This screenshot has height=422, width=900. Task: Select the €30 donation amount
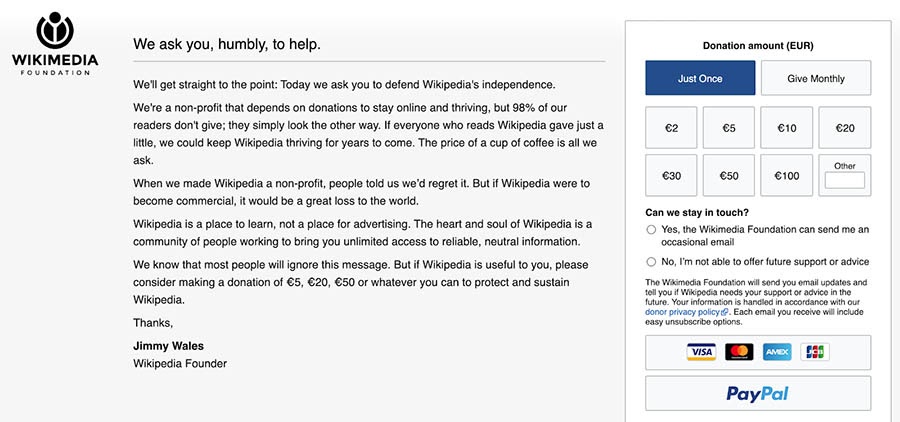(671, 176)
